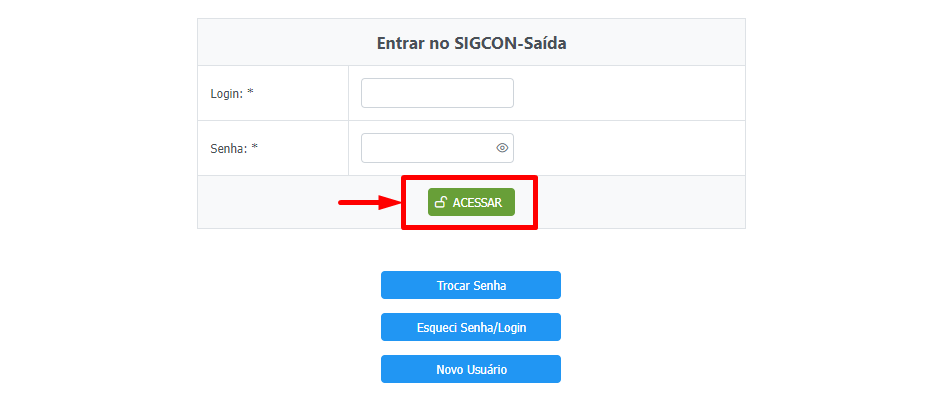Image resolution: width=931 pixels, height=397 pixels.
Task: Open the Trocar Senha option
Action: (471, 285)
